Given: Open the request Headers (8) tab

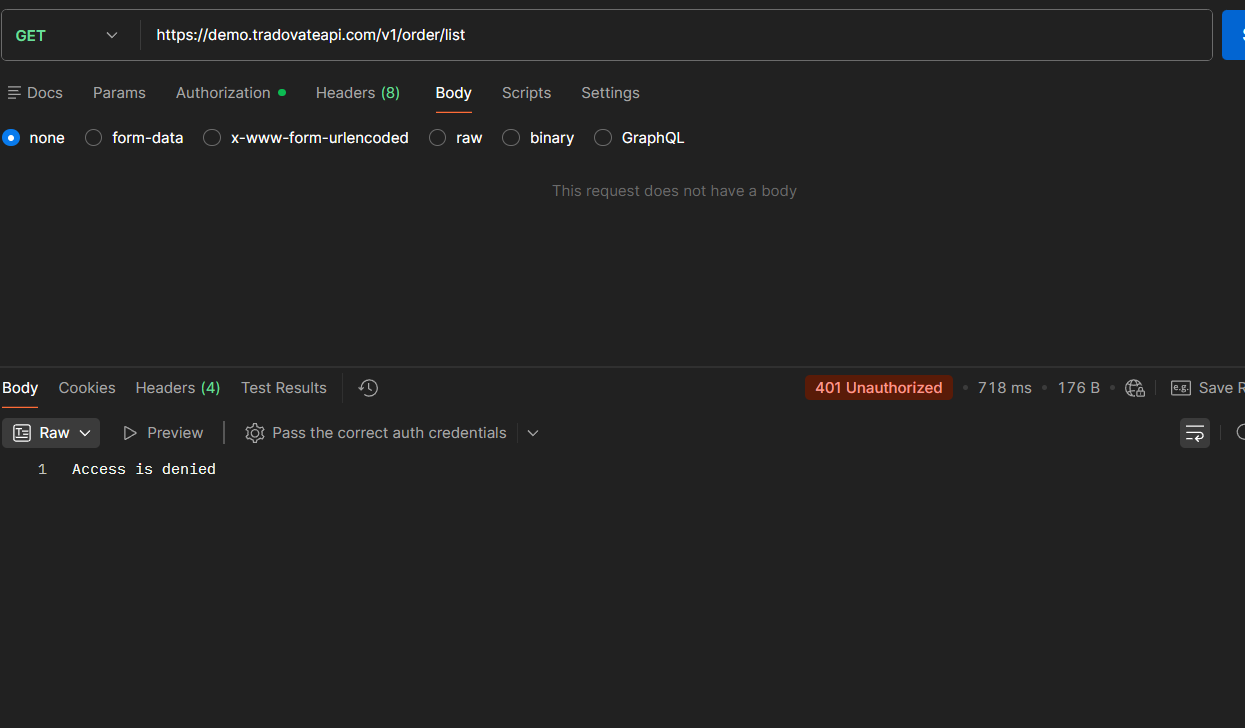Looking at the screenshot, I should click(358, 93).
